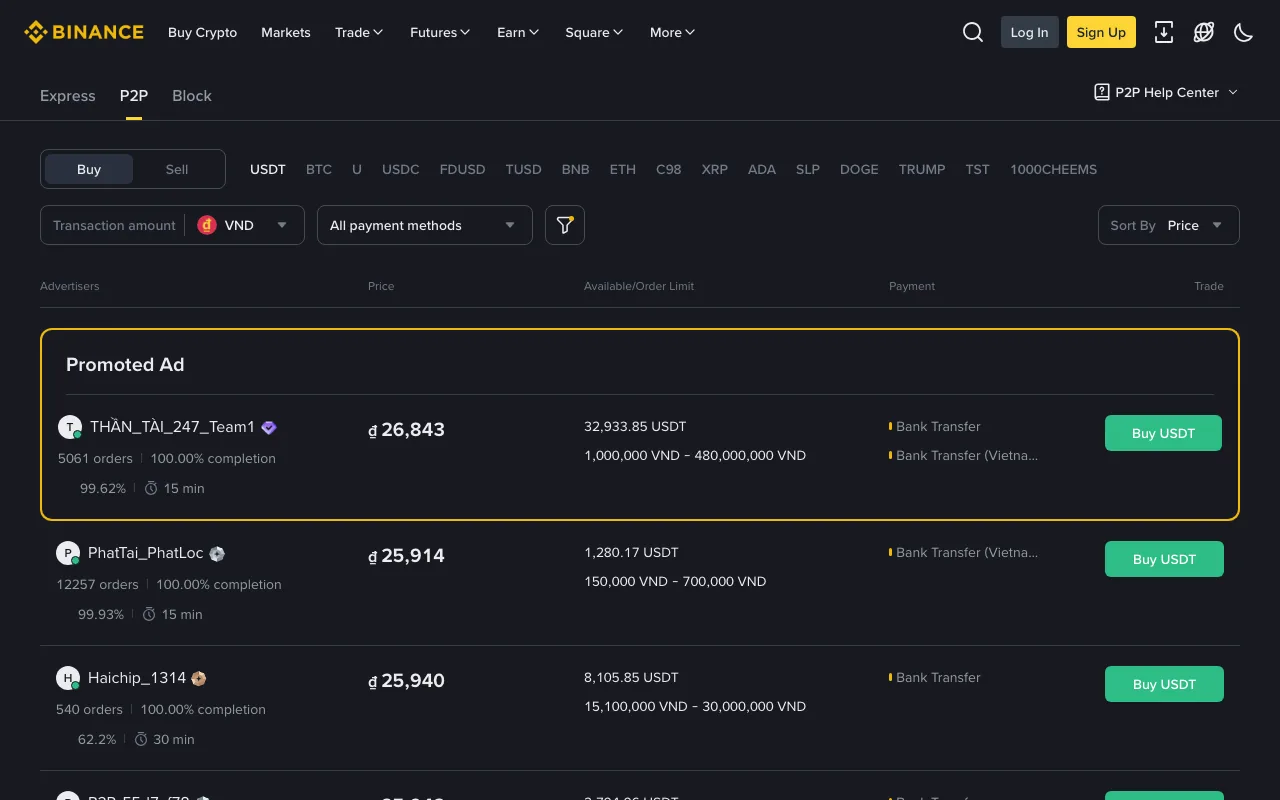Open the filter funnel icon
The width and height of the screenshot is (1280, 800).
(565, 225)
